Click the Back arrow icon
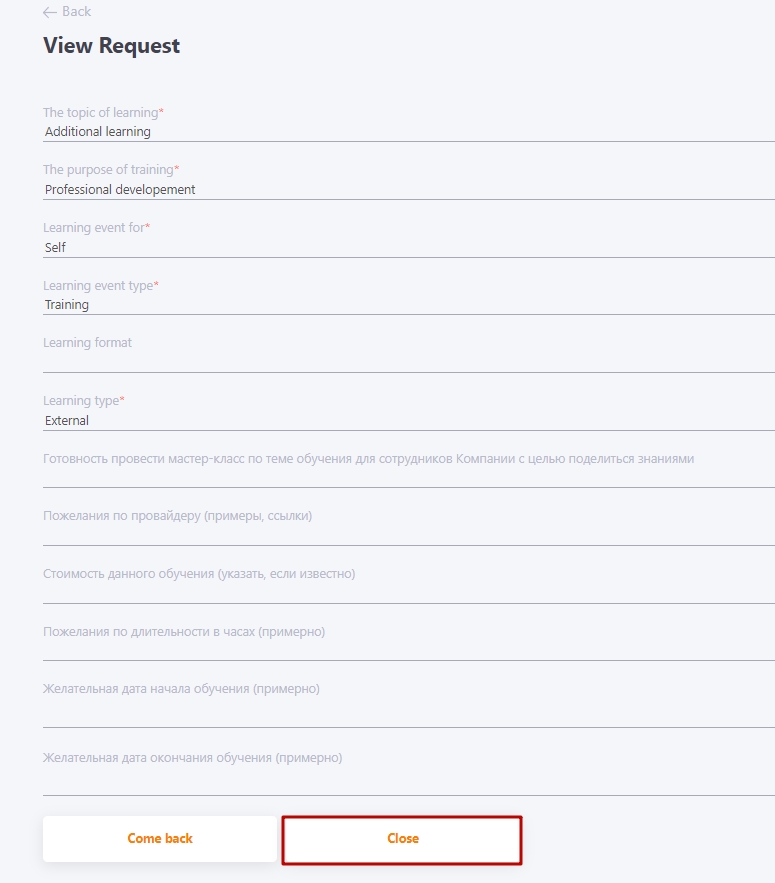This screenshot has height=883, width=775. tap(50, 12)
